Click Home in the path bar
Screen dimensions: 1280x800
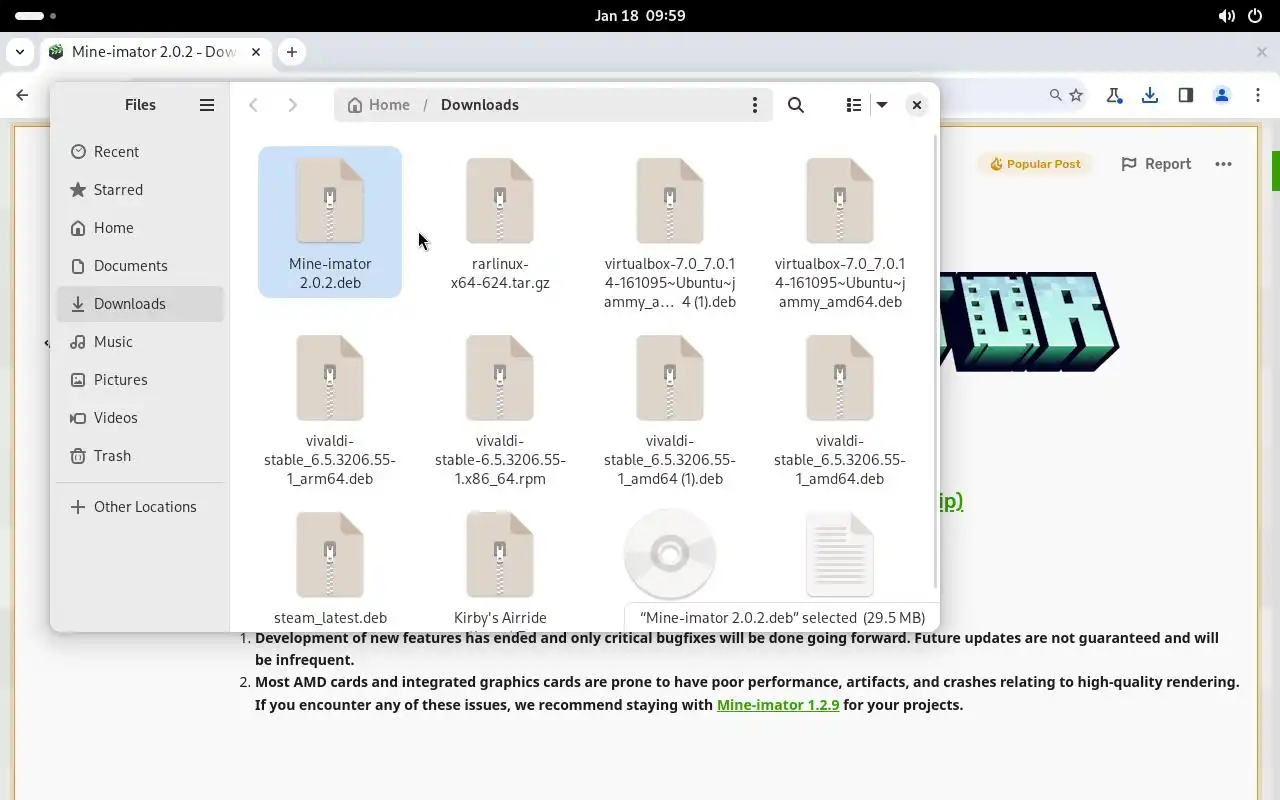click(x=378, y=105)
